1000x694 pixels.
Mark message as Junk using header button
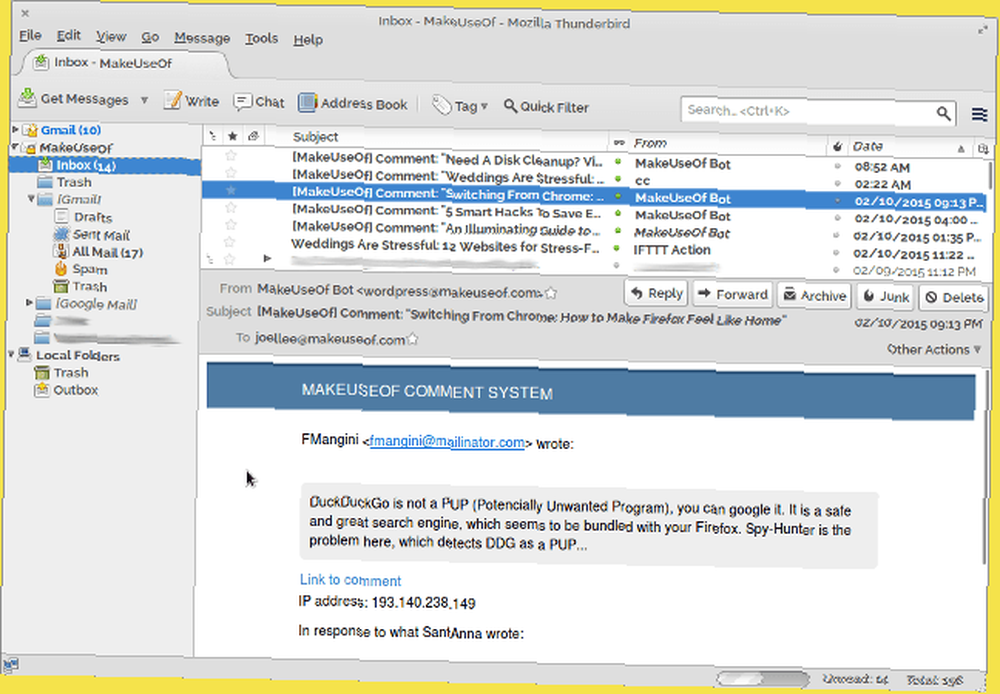coord(886,297)
